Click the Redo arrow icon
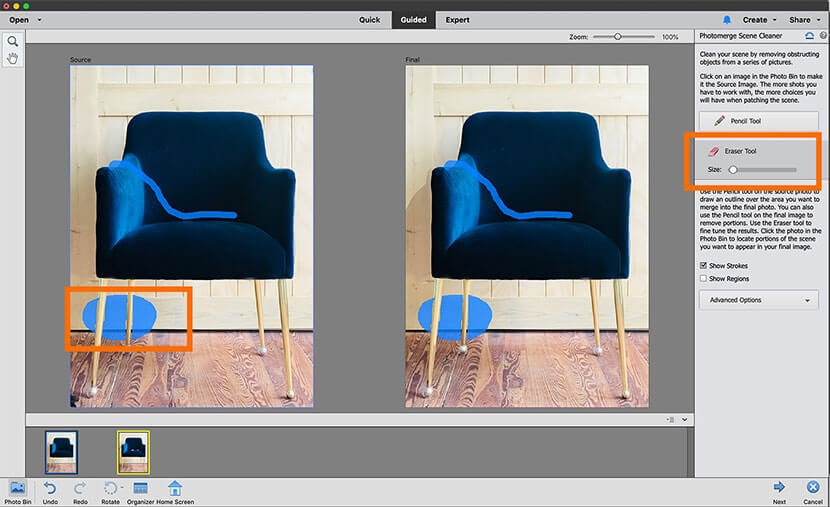 [x=80, y=488]
